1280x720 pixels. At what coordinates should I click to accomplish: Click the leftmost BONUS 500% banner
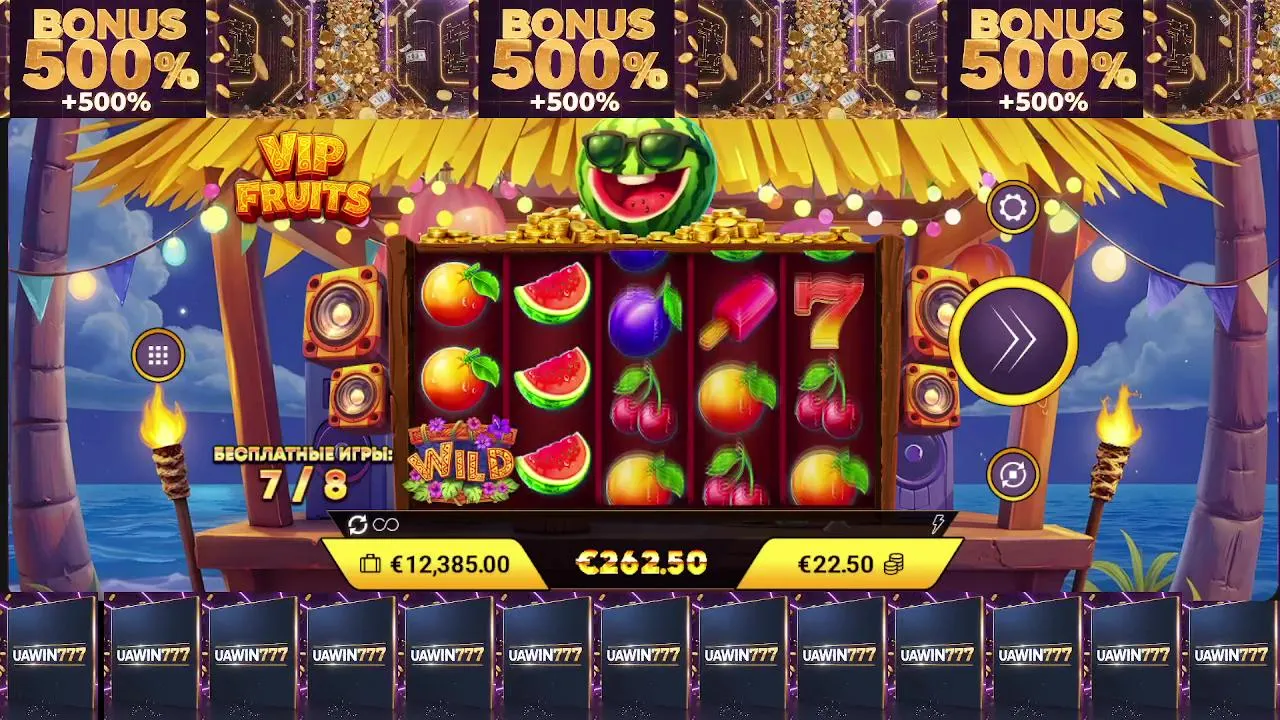click(107, 59)
